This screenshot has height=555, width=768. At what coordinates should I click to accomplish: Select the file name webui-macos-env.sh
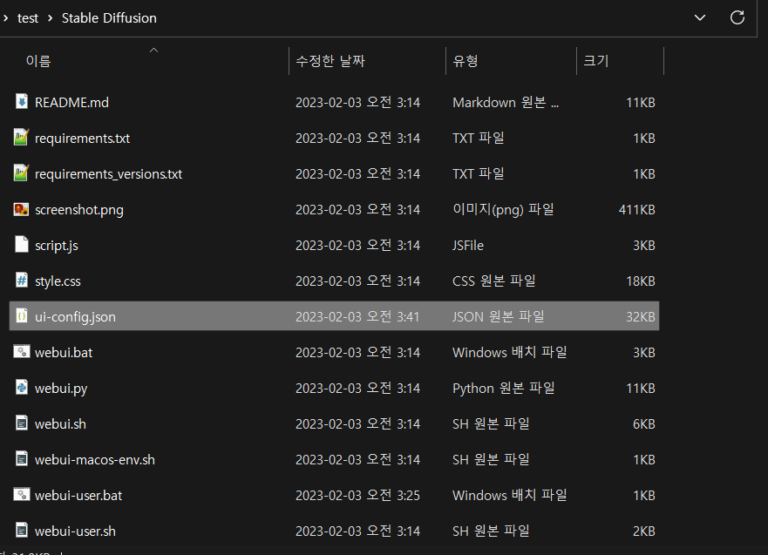[95, 460]
